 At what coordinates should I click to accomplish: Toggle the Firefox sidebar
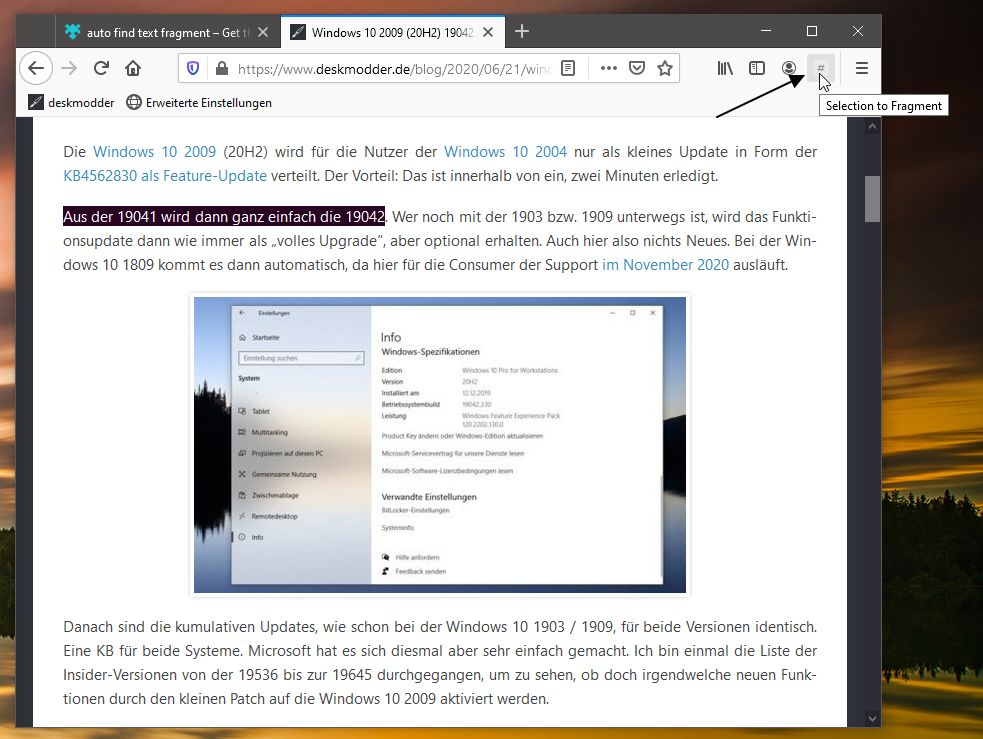(x=757, y=68)
